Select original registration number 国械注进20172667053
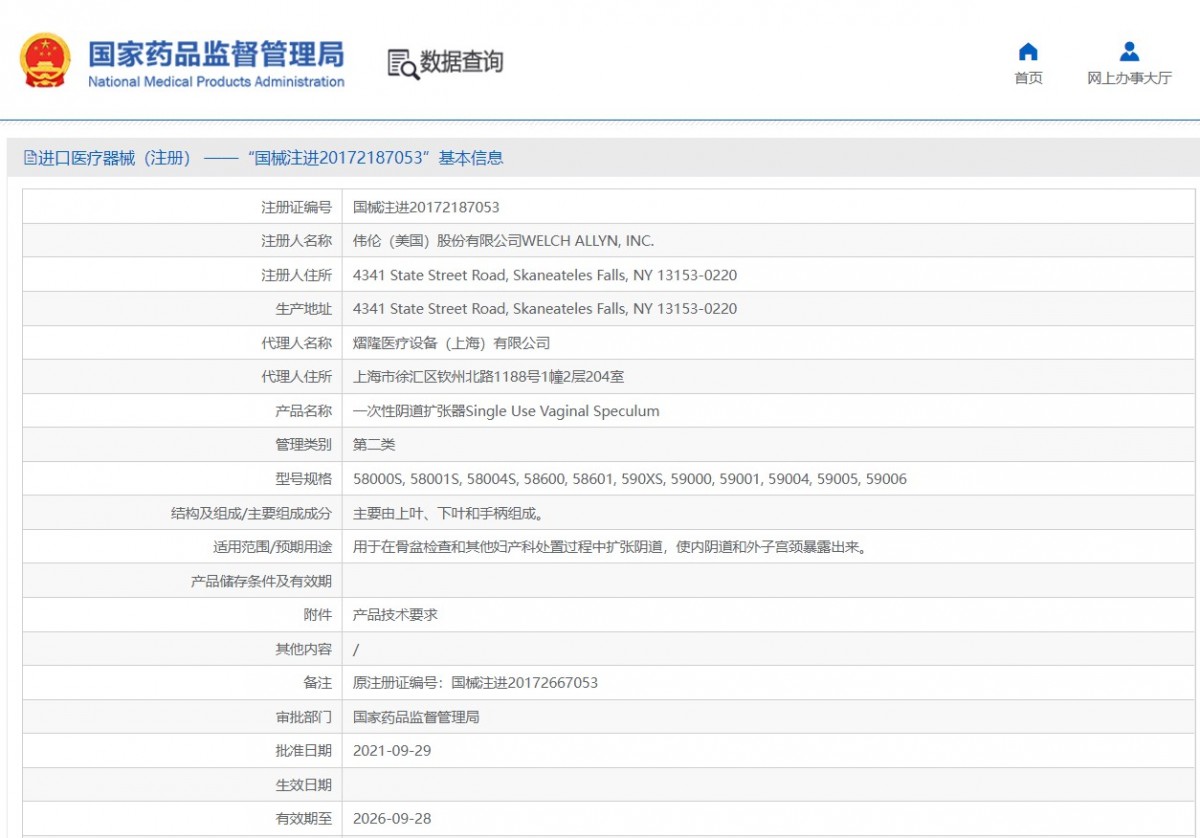Screen dimensions: 1200x838 [x=525, y=683]
